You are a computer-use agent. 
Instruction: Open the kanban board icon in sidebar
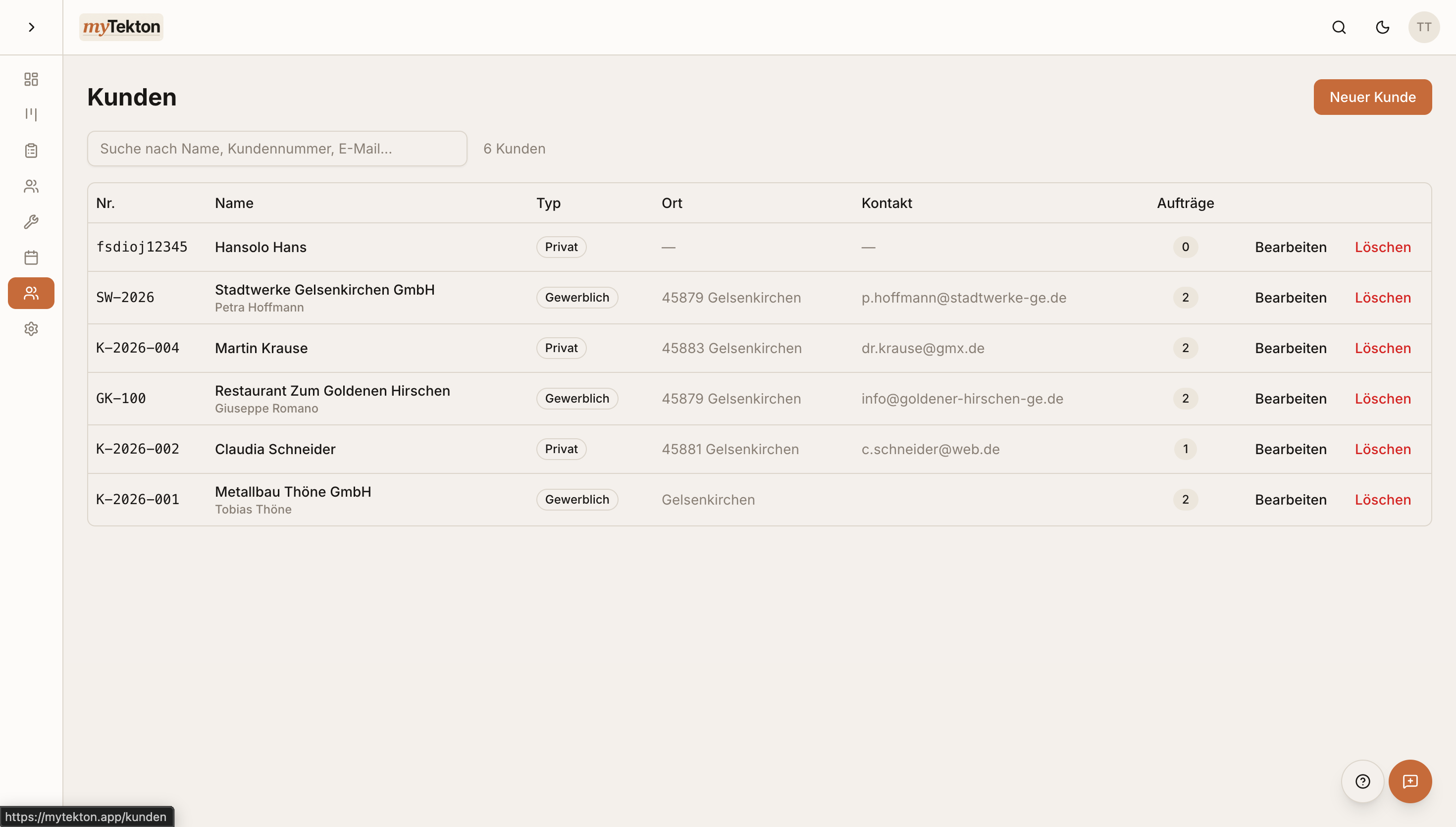(x=31, y=115)
